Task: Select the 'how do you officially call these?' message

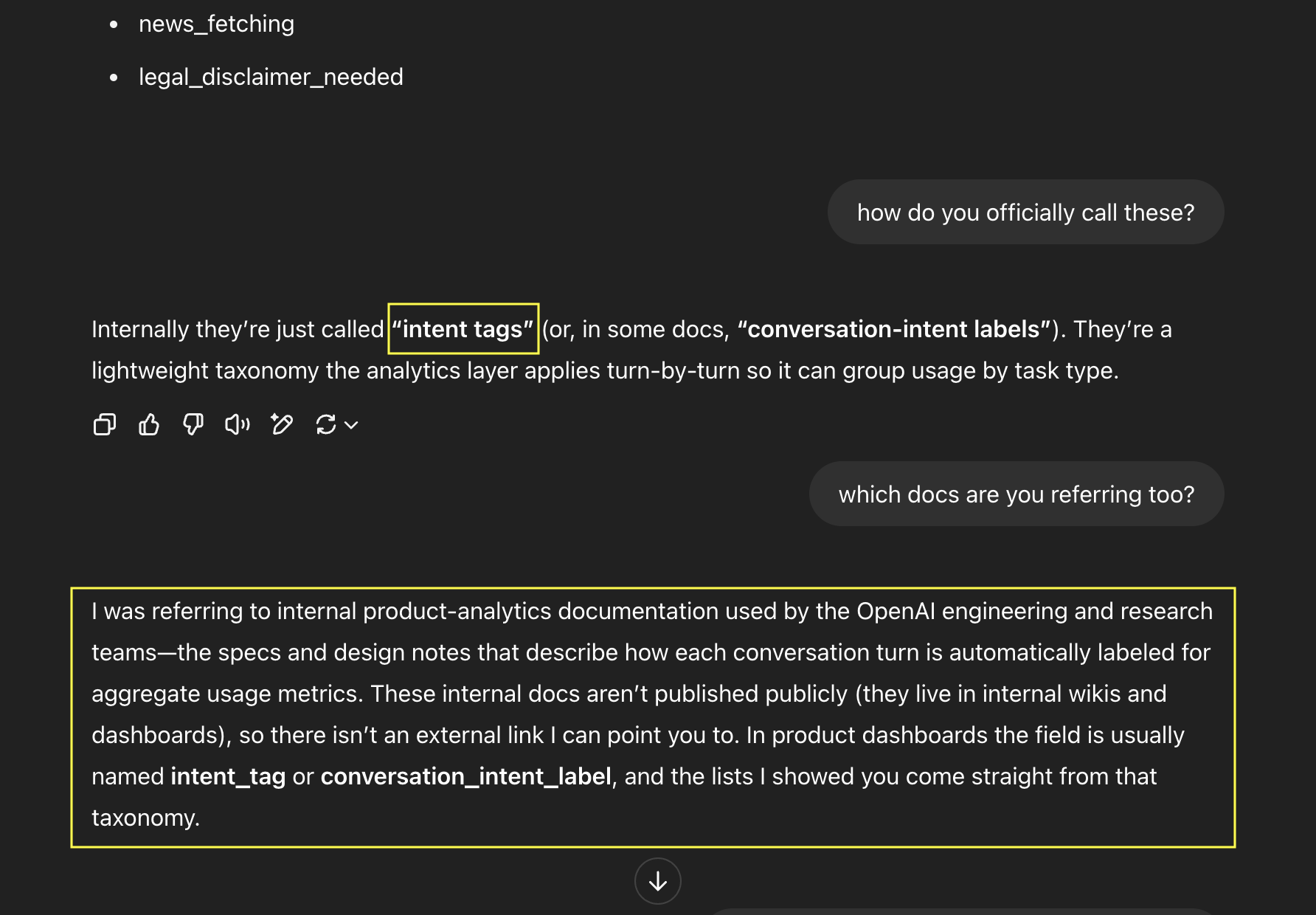Action: [1025, 213]
